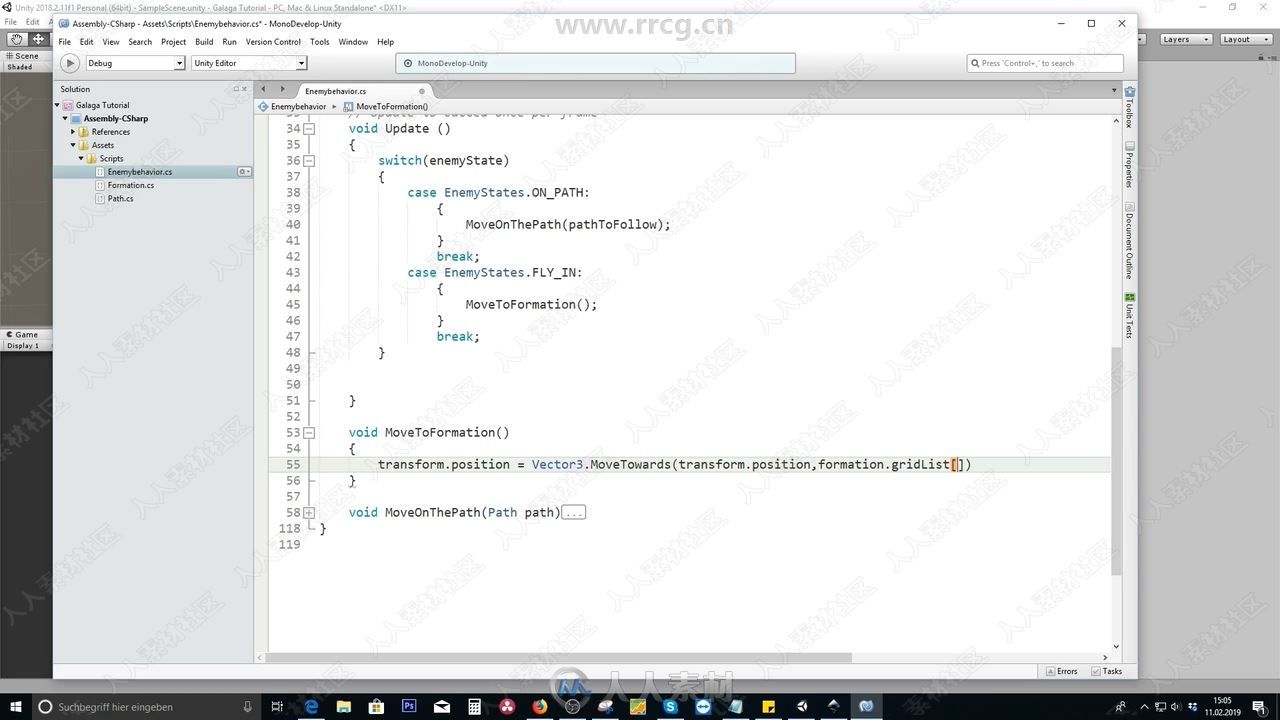The image size is (1280, 720).
Task: Fold the Update() method at line 34
Action: [x=309, y=128]
